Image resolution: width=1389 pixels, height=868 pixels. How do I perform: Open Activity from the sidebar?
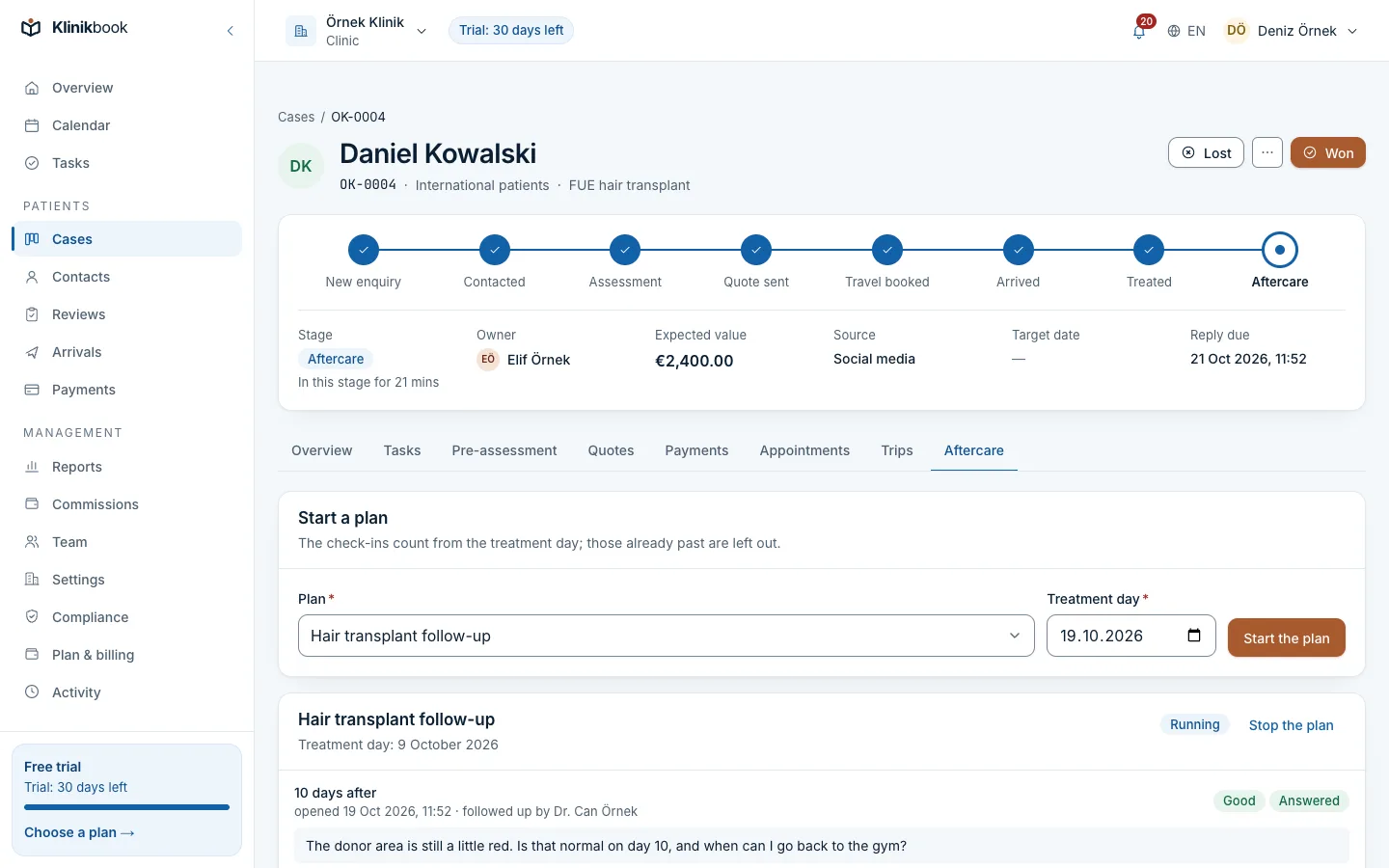click(126, 692)
